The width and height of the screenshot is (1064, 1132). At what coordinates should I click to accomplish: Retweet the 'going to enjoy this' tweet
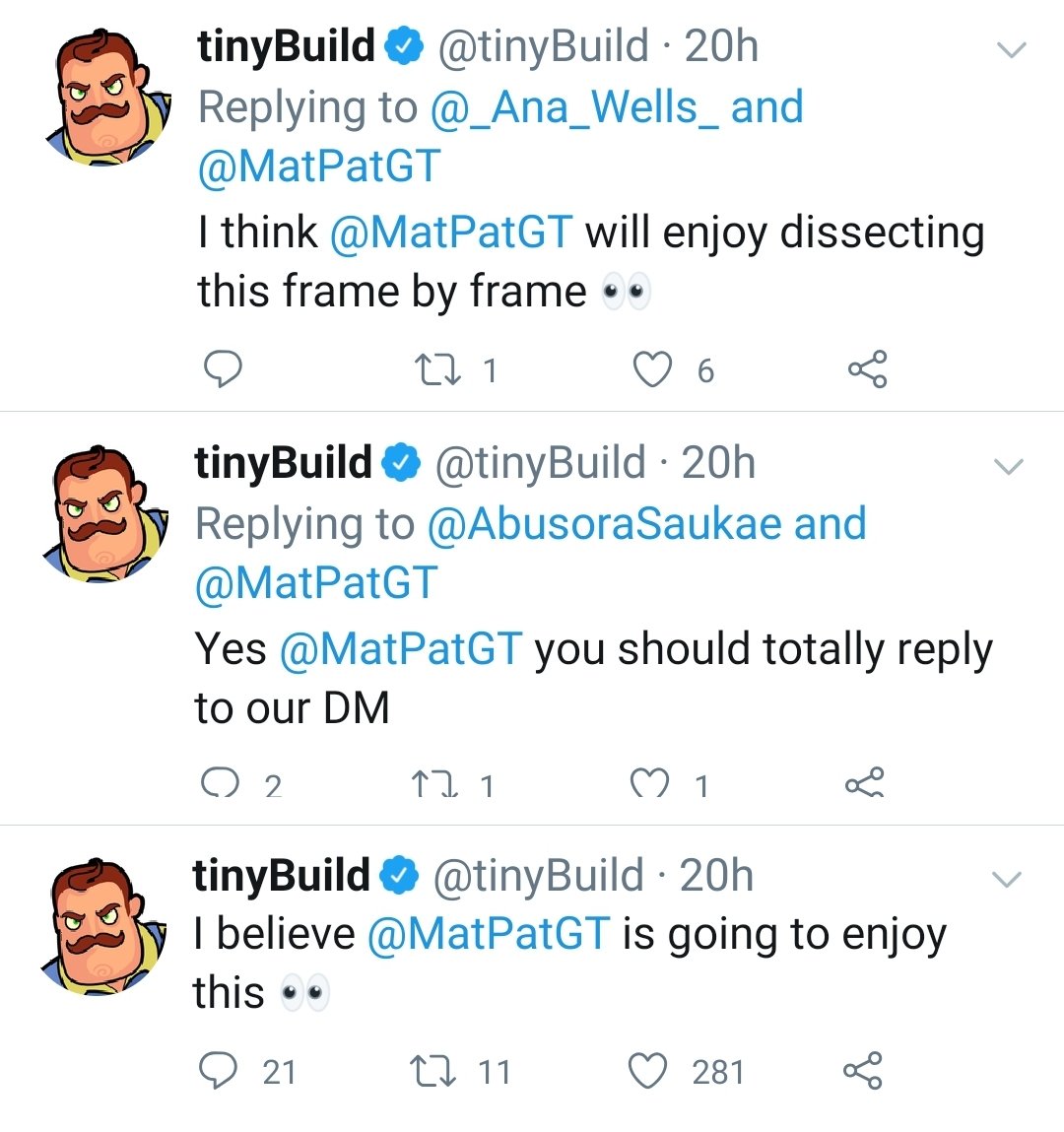pos(431,1071)
